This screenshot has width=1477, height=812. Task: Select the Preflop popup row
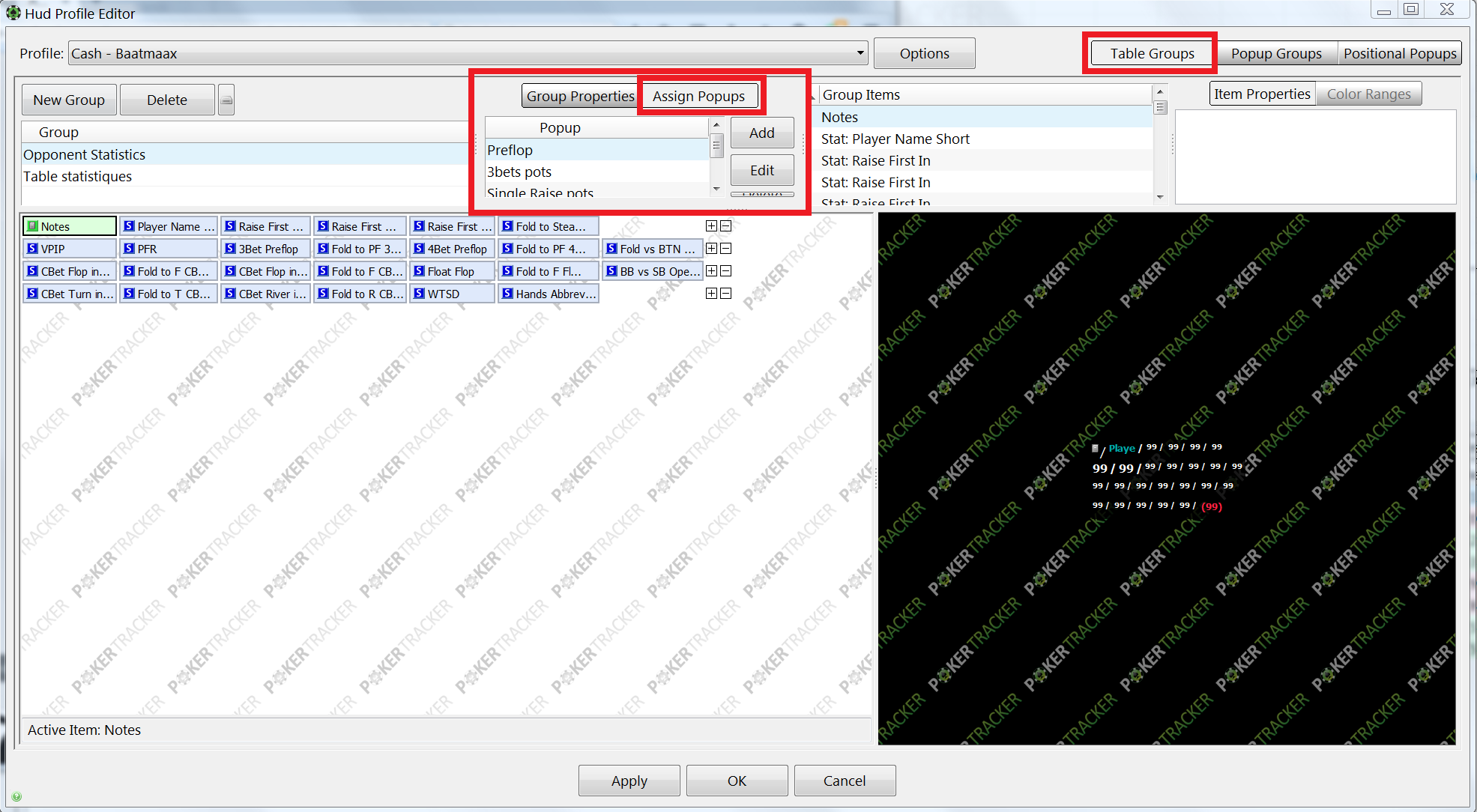pos(596,150)
